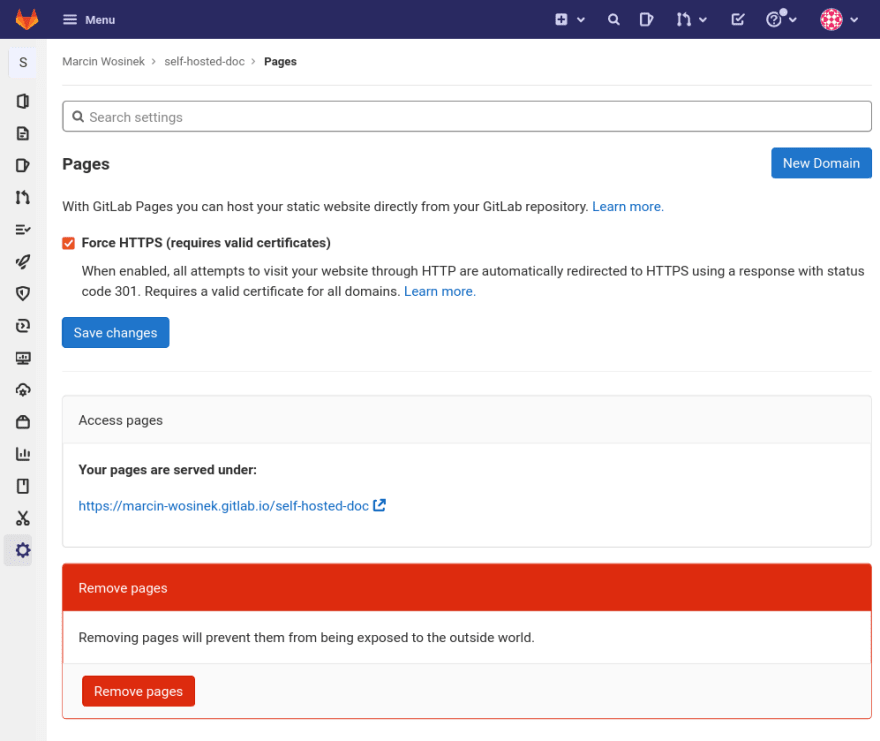Click external link icon beside pages URL
The height and width of the screenshot is (741, 880).
coord(379,505)
